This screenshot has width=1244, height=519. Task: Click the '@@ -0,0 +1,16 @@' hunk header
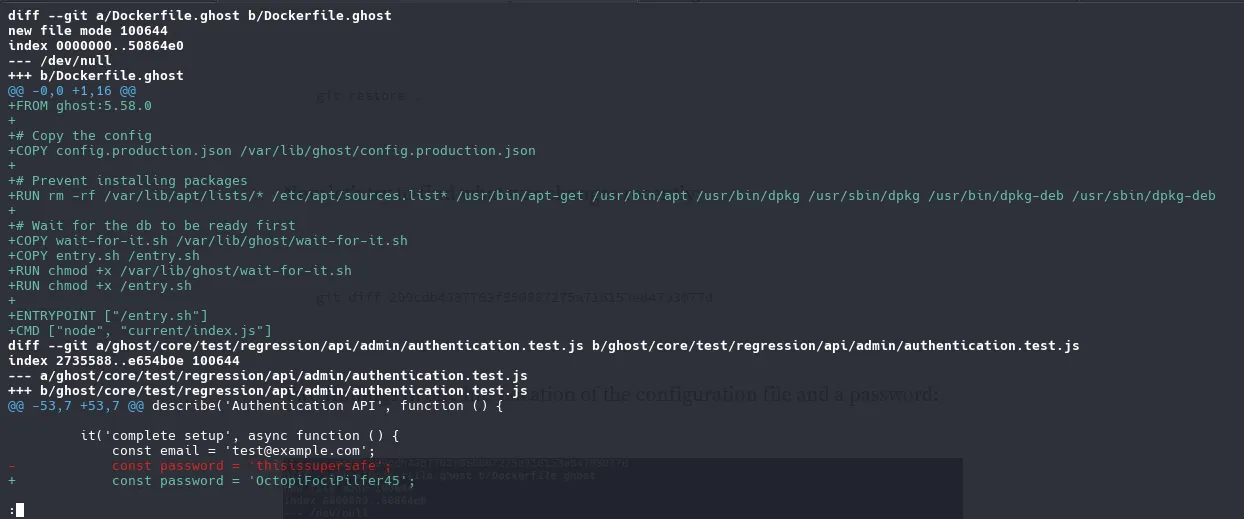pyautogui.click(x=72, y=91)
